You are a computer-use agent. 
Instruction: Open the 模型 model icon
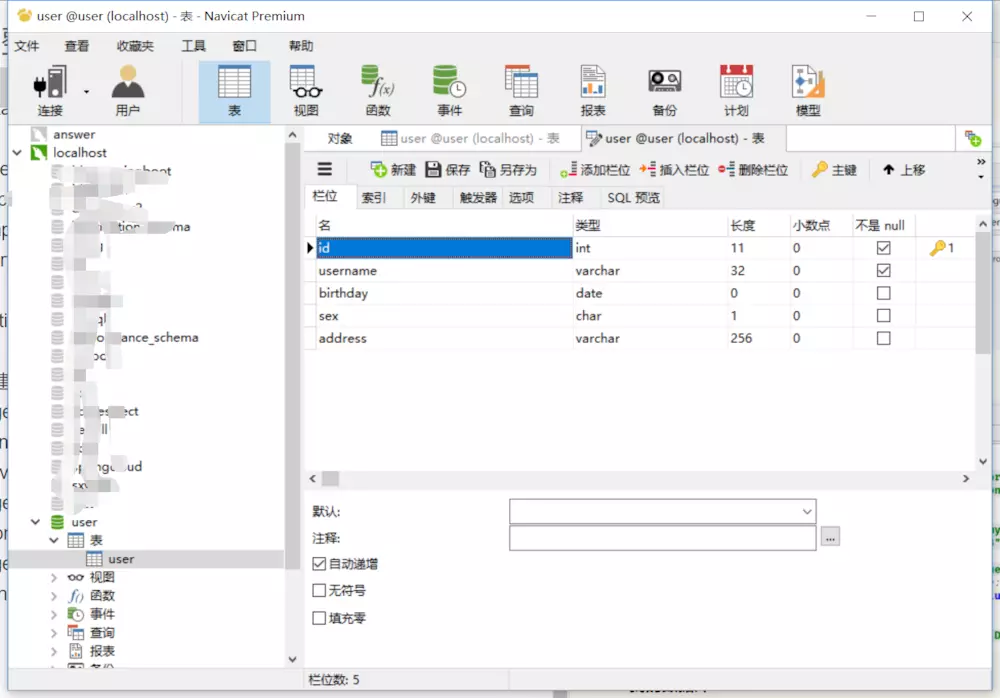pos(808,91)
